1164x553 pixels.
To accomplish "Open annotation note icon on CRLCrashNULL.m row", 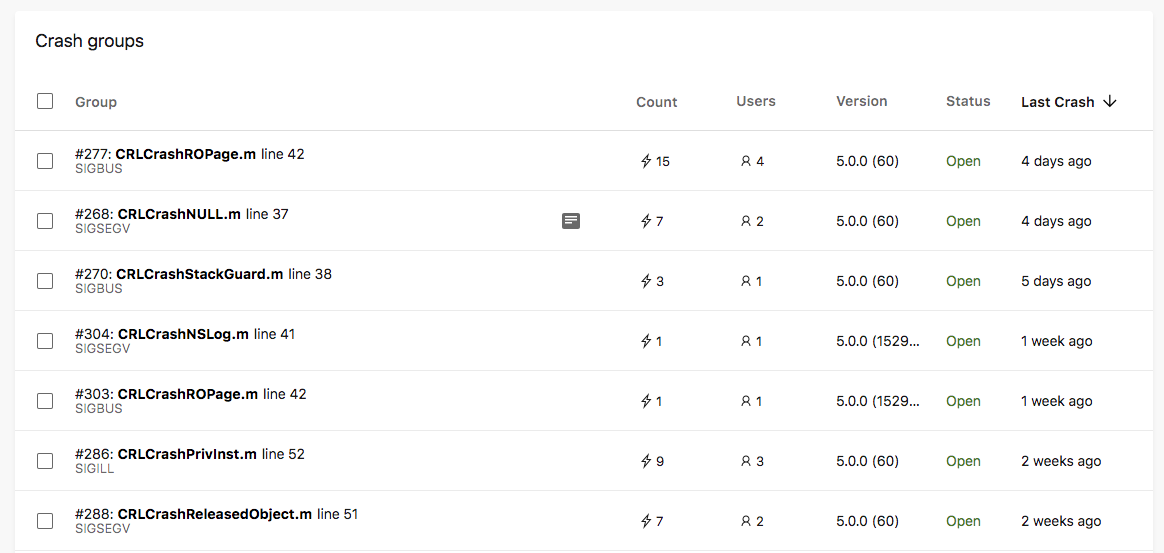I will pyautogui.click(x=571, y=221).
